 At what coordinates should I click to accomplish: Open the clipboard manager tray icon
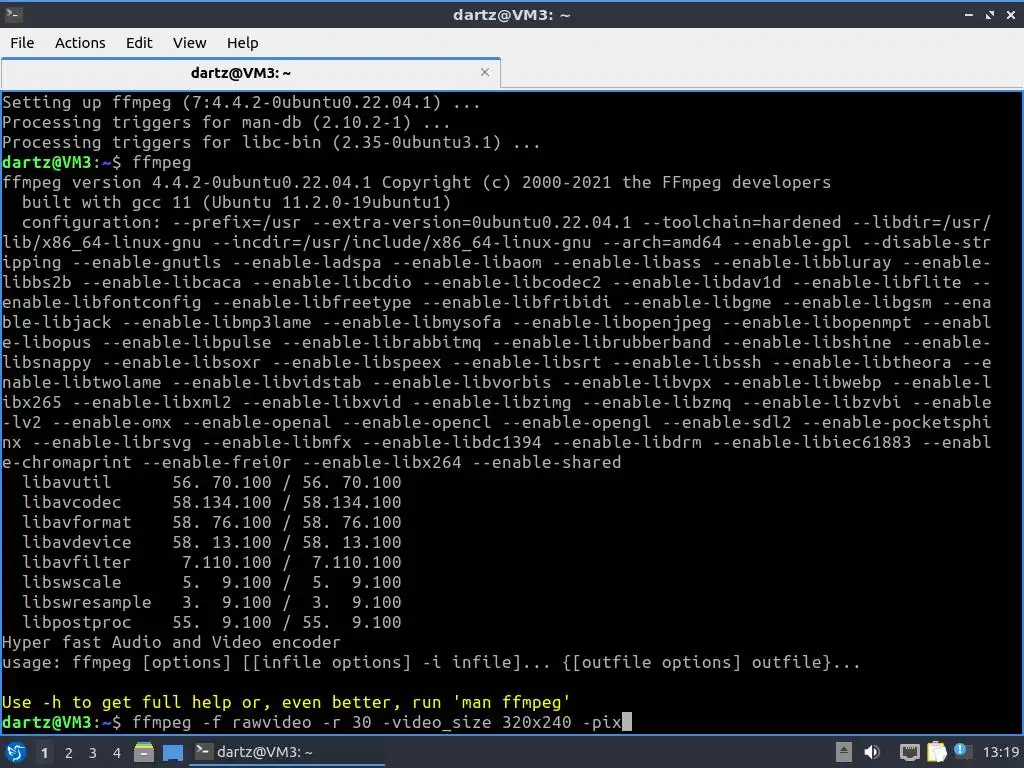(936, 752)
